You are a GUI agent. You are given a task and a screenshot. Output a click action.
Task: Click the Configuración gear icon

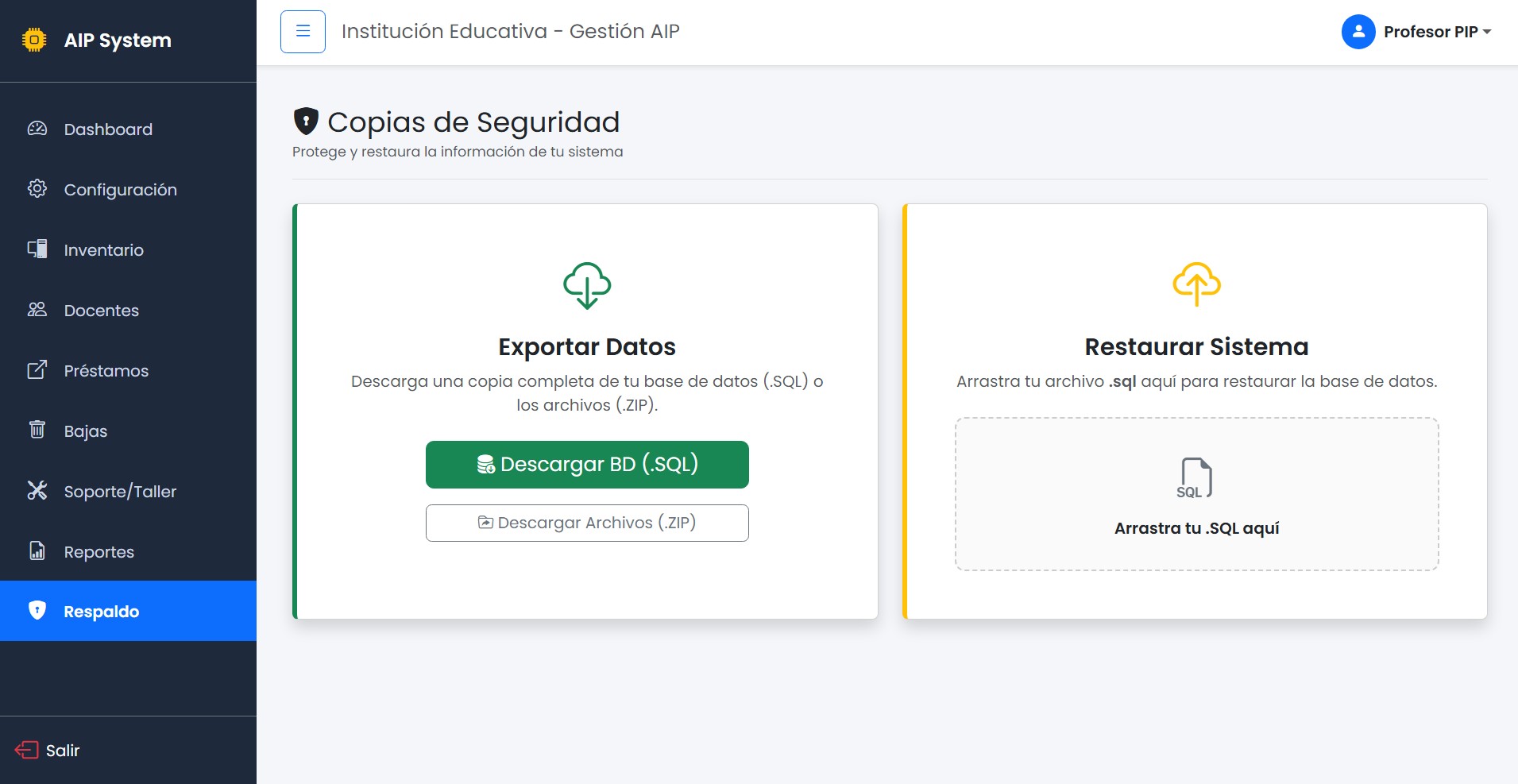click(x=37, y=189)
